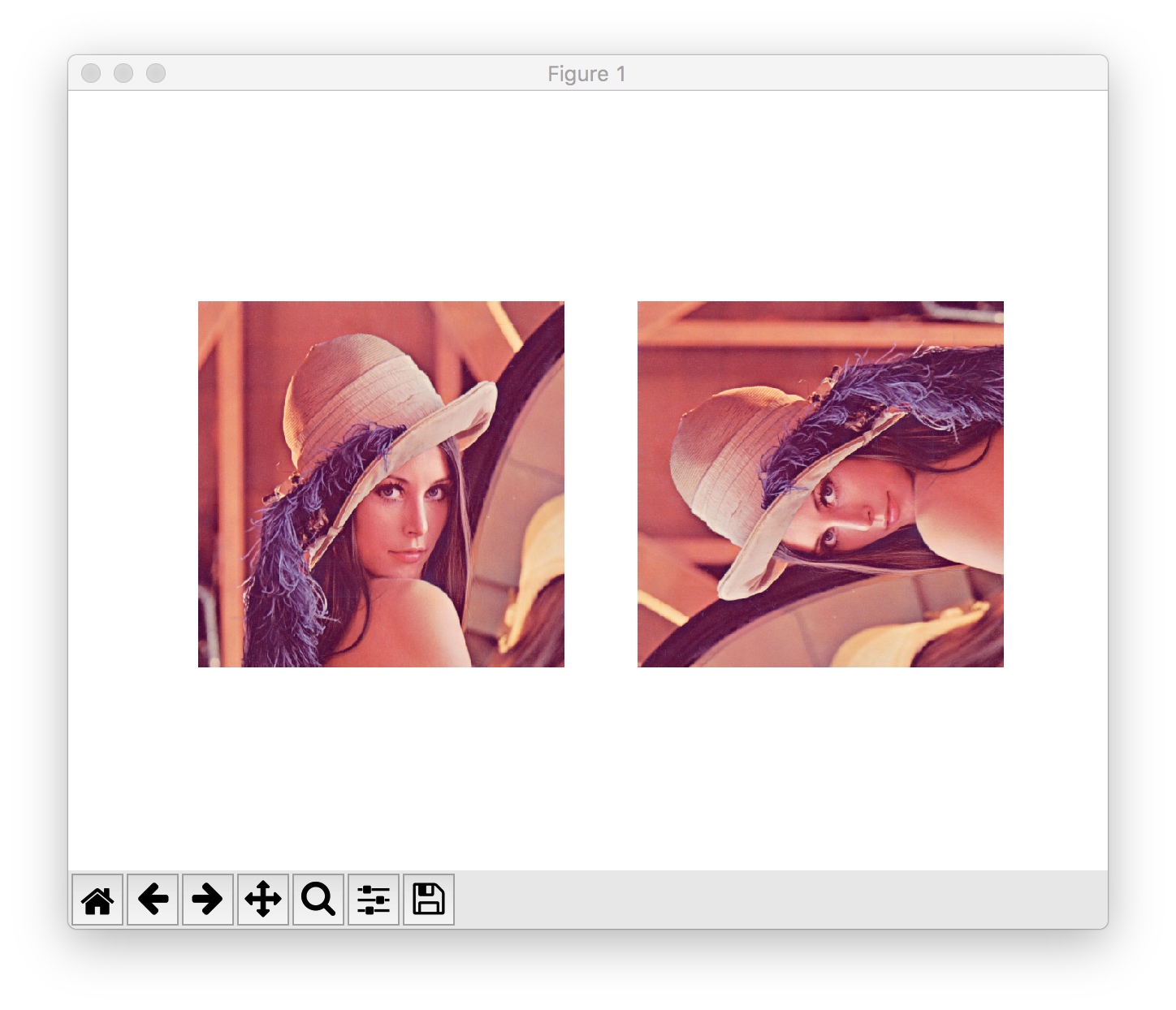The width and height of the screenshot is (1176, 1010).
Task: Click the rotated portrait image on the right
Action: click(820, 484)
